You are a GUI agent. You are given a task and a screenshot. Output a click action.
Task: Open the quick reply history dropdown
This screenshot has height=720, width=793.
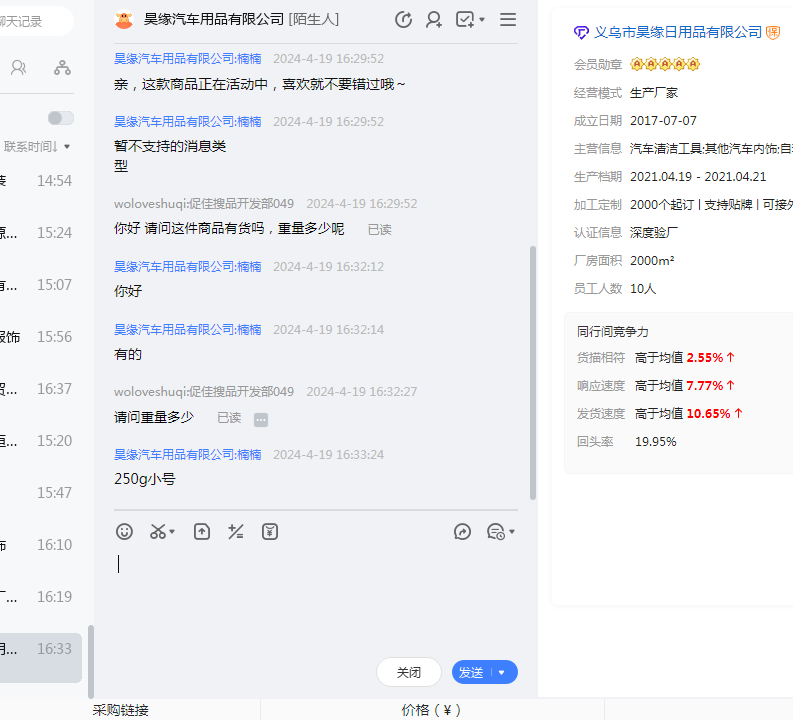coord(500,532)
